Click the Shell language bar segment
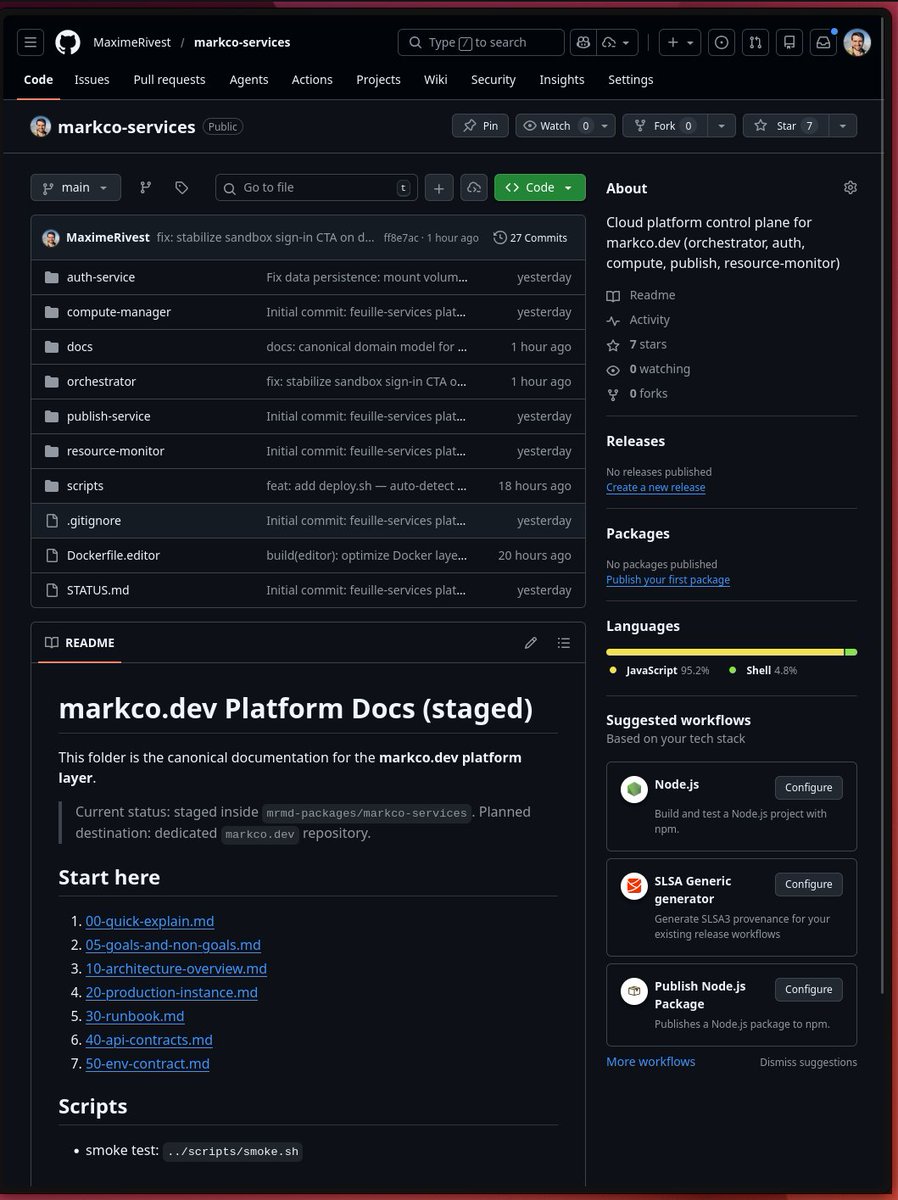 point(851,652)
